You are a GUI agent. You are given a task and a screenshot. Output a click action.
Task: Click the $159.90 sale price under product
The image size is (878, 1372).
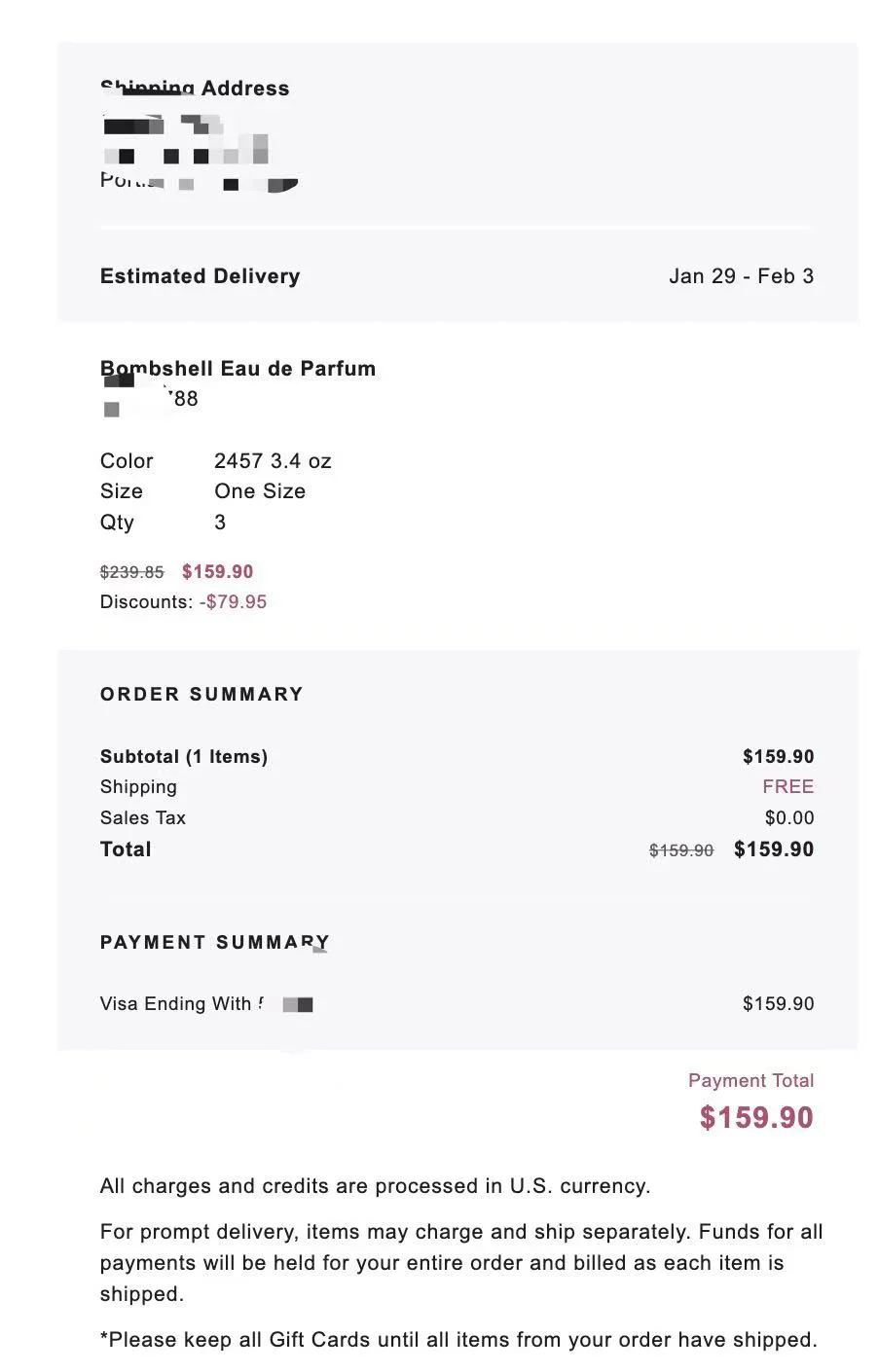(x=217, y=572)
